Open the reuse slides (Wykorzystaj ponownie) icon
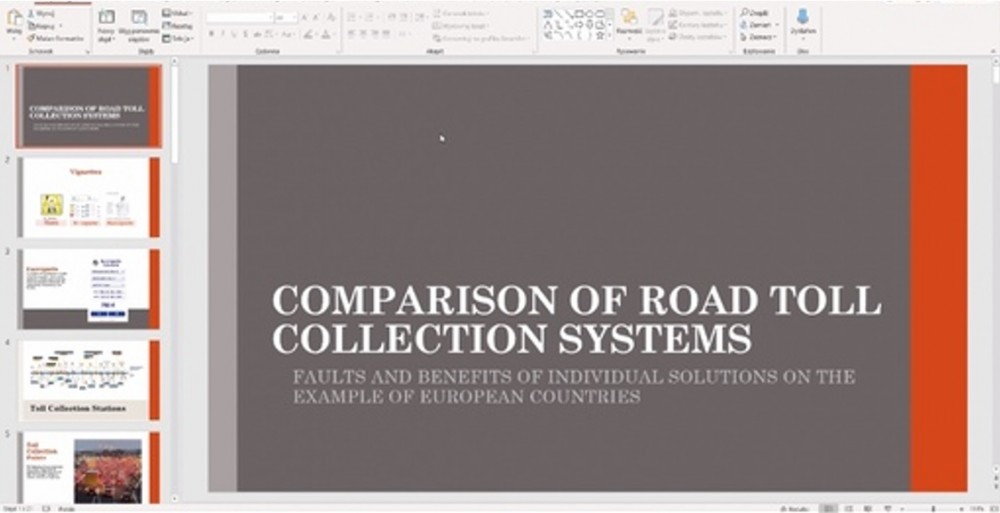Viewport: 1000px width, 513px height. (139, 18)
